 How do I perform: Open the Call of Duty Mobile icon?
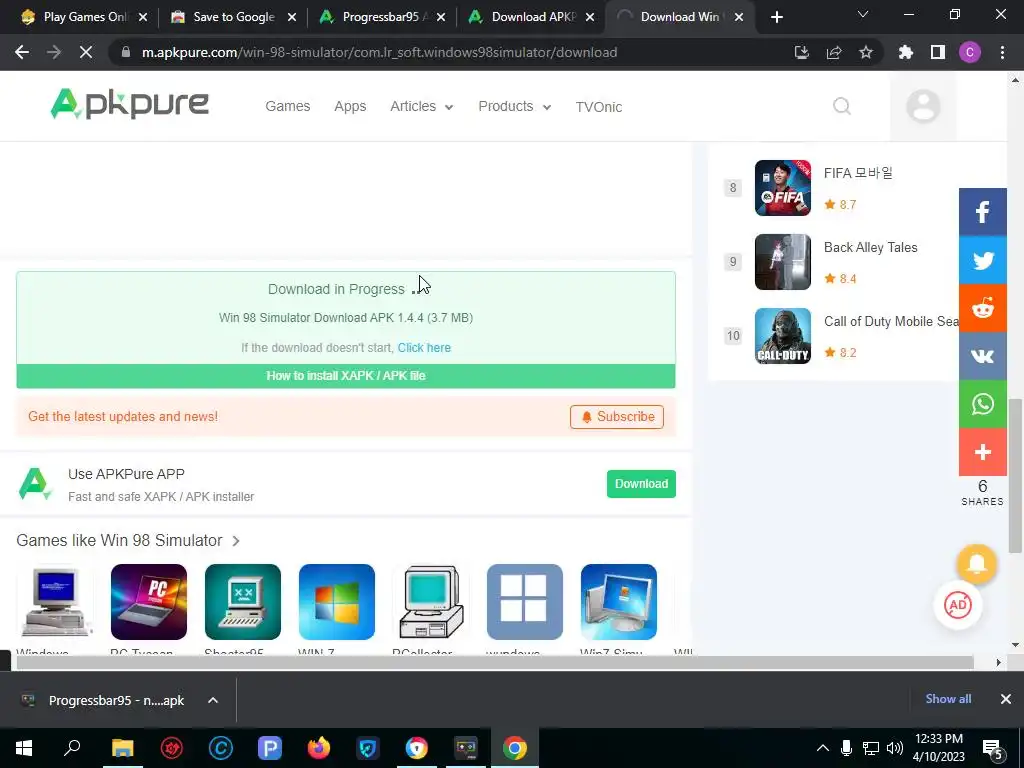point(782,336)
